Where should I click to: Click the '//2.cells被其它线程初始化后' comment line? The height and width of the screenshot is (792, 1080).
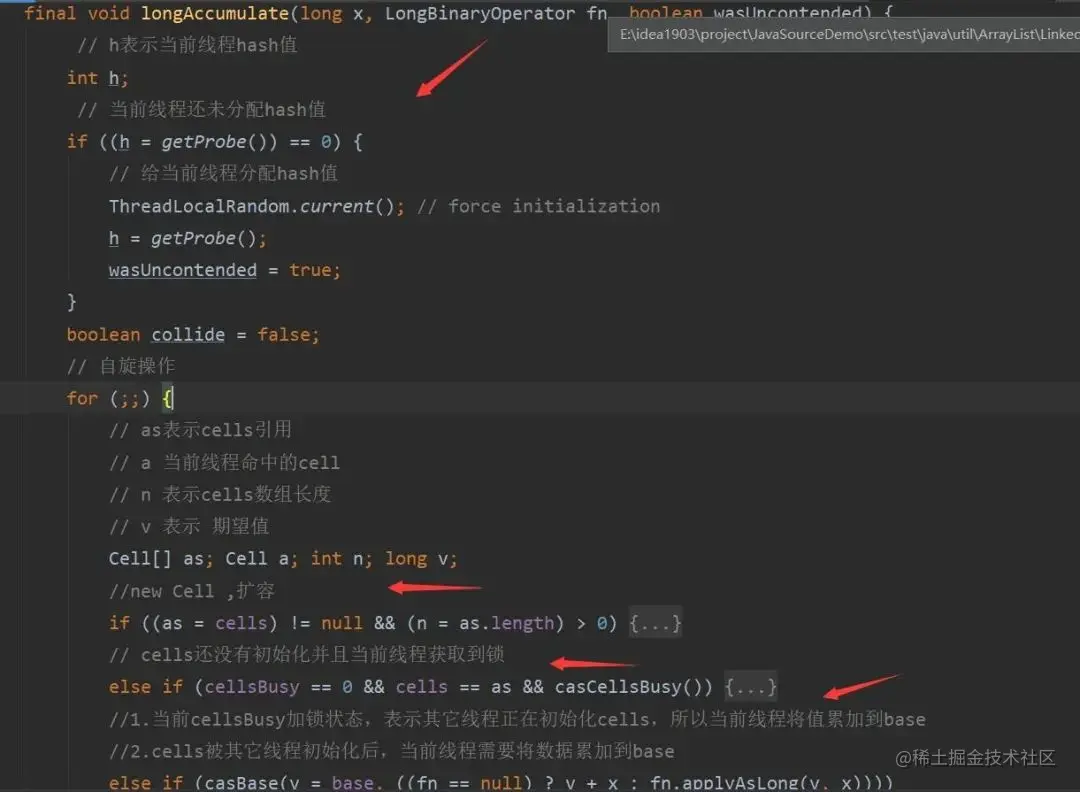pyautogui.click(x=391, y=751)
